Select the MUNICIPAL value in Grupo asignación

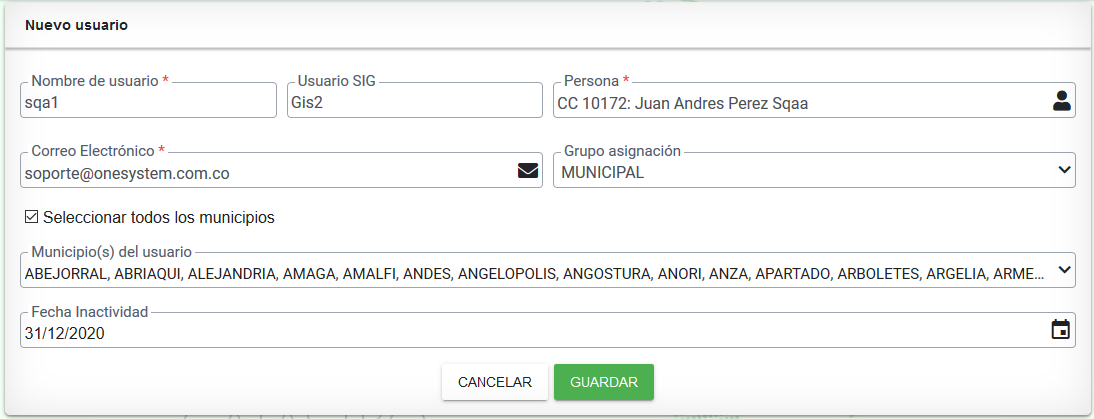[603, 173]
